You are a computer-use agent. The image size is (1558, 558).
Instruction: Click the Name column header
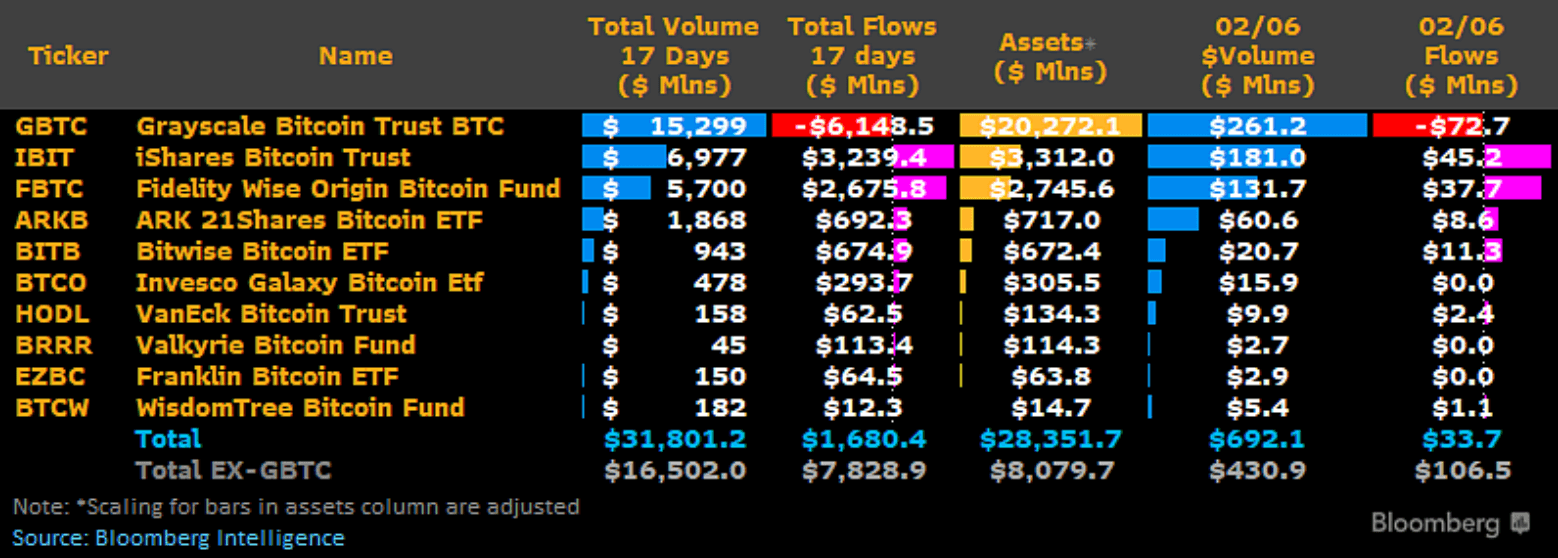pos(355,55)
